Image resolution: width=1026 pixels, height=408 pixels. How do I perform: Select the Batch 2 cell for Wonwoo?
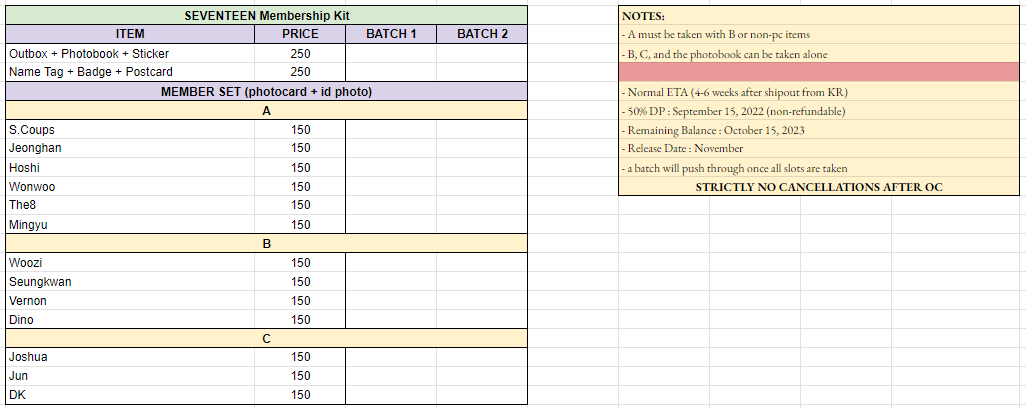(482, 186)
